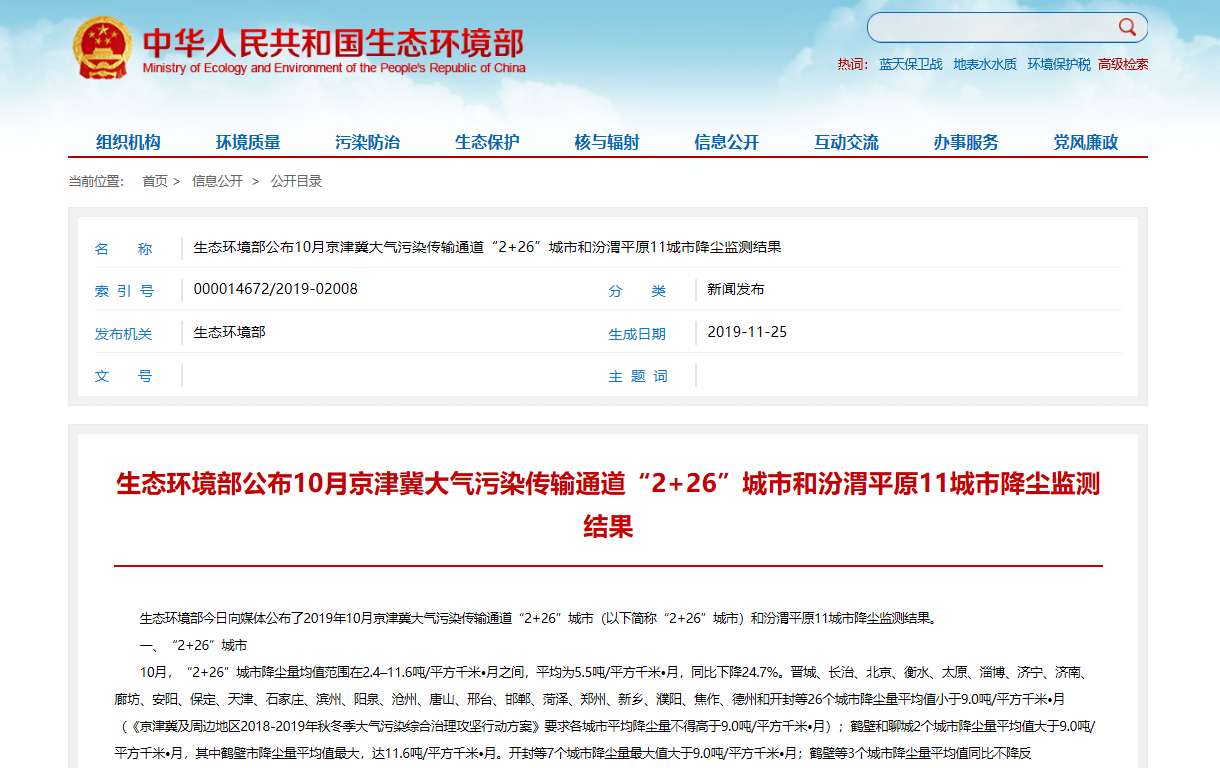Viewport: 1220px width, 768px height.
Task: Click the 信息公开 breadcrumb link
Action: [x=217, y=181]
